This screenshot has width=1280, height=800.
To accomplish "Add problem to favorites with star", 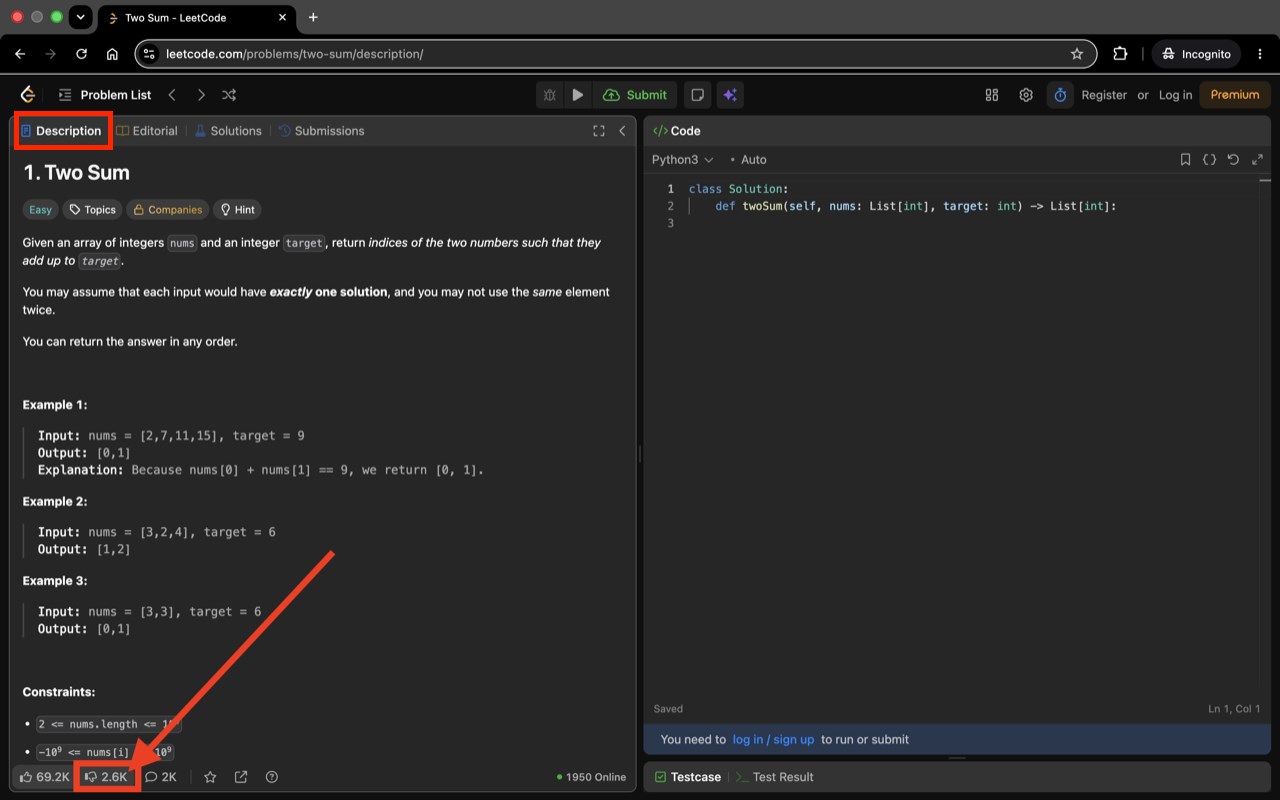I will point(210,777).
